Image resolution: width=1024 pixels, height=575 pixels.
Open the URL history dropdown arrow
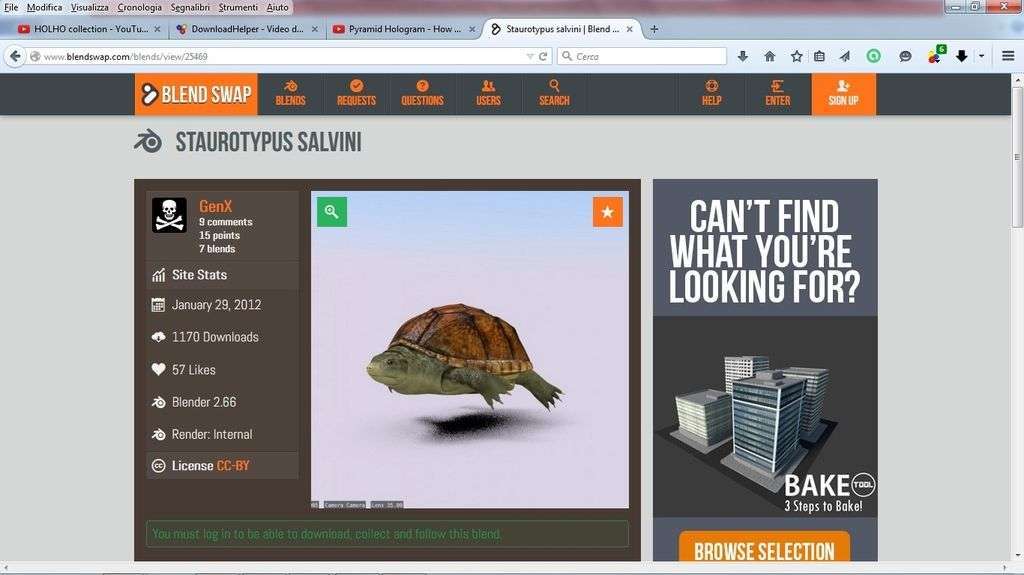530,57
